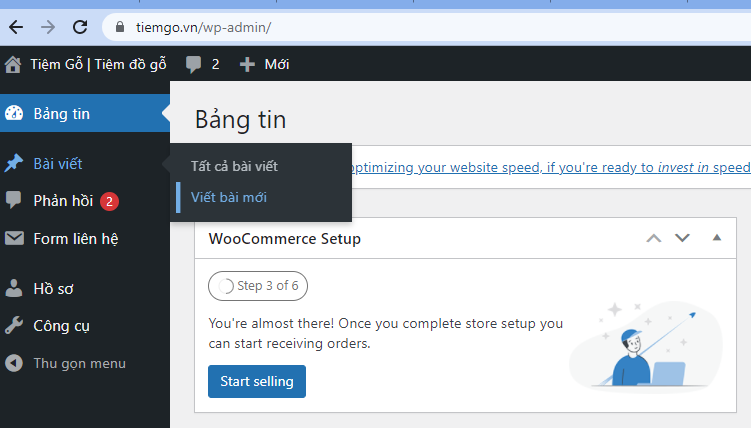Click the home icon in admin bar

(x=13, y=64)
